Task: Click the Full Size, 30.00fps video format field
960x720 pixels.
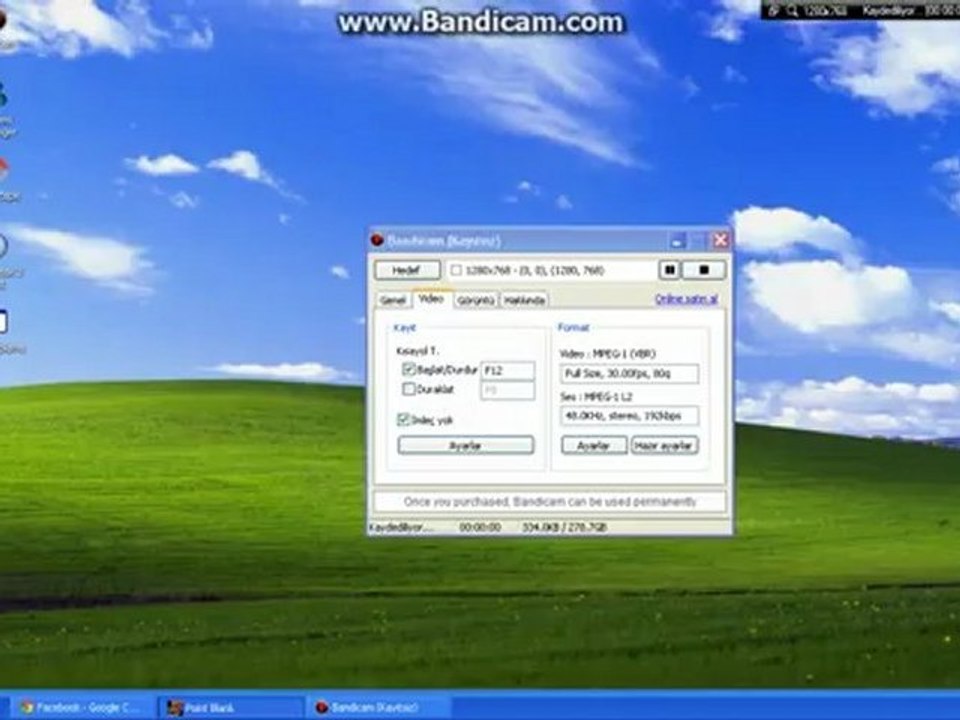Action: 629,373
